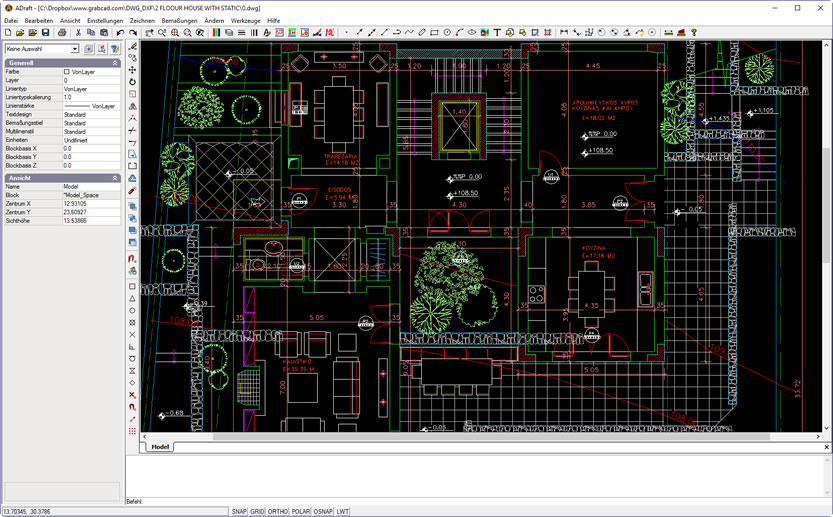Click the Help question mark icon
The image size is (833, 517).
click(x=694, y=33)
